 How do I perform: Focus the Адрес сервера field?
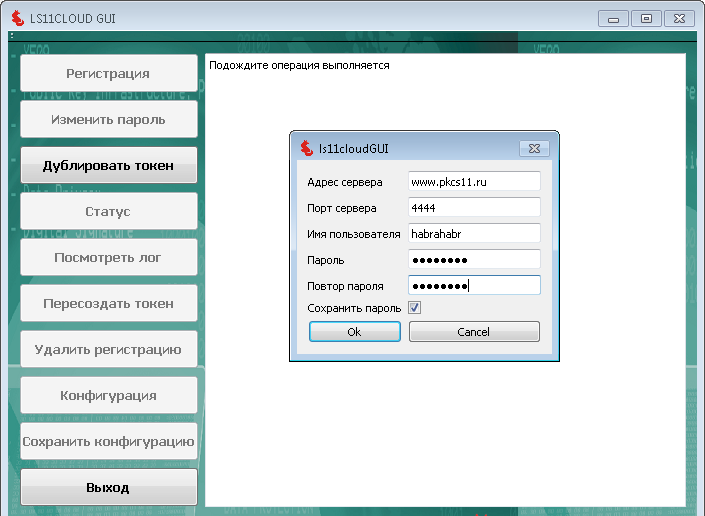tap(474, 182)
